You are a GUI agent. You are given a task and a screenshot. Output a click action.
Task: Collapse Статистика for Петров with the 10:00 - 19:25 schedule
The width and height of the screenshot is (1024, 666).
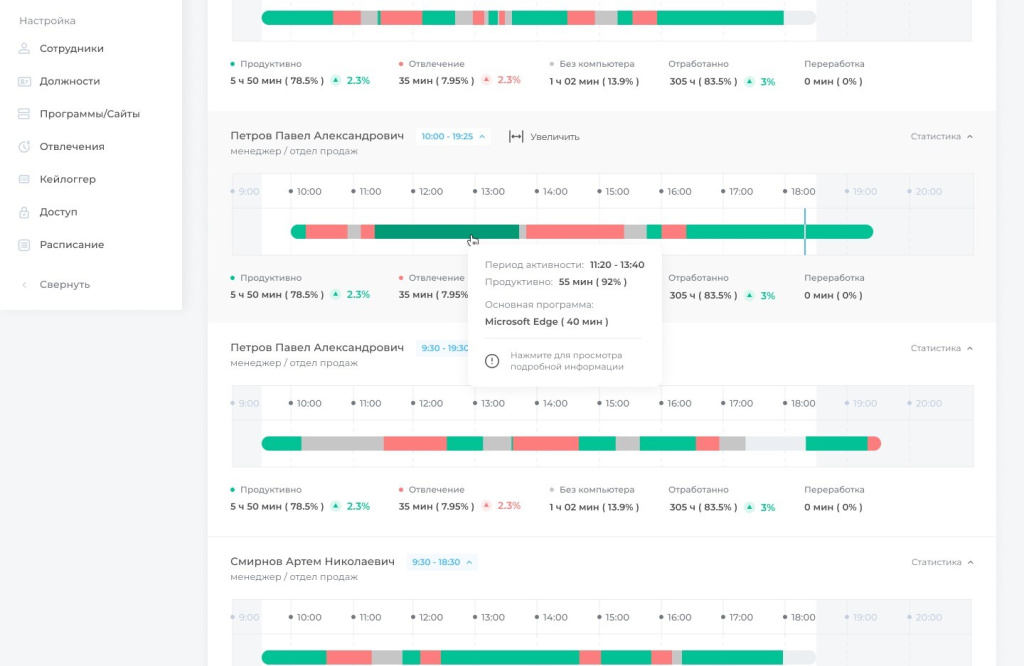(942, 136)
